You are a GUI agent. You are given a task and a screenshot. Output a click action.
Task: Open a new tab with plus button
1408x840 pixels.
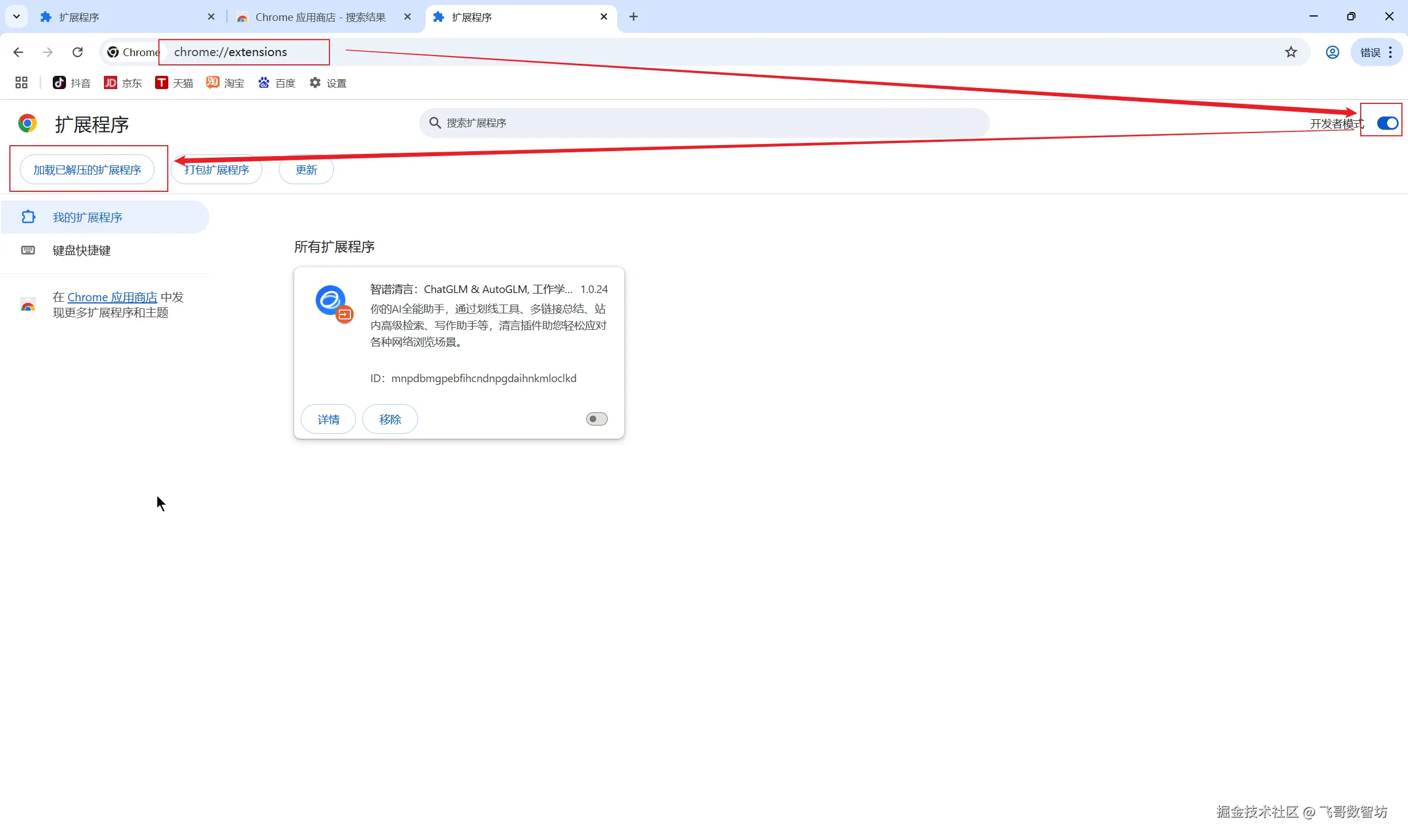[x=634, y=17]
